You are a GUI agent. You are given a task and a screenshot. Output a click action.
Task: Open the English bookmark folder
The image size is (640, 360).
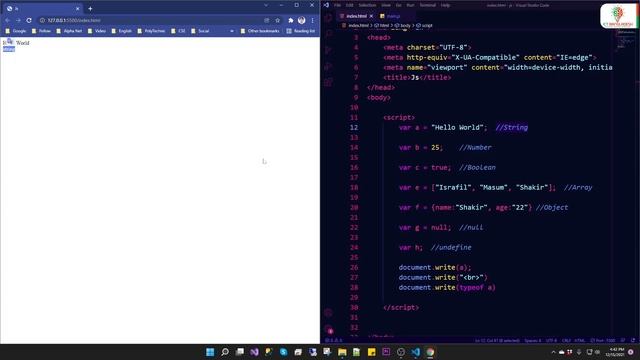click(122, 31)
